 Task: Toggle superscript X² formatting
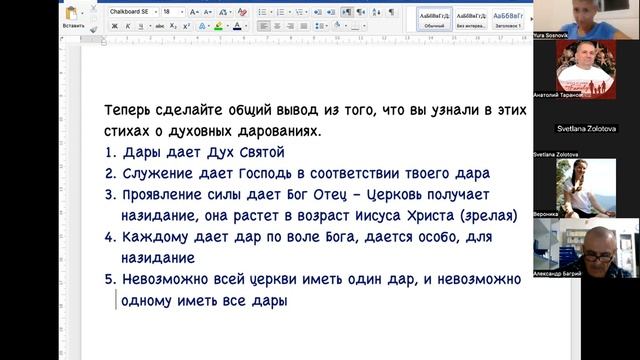187,26
